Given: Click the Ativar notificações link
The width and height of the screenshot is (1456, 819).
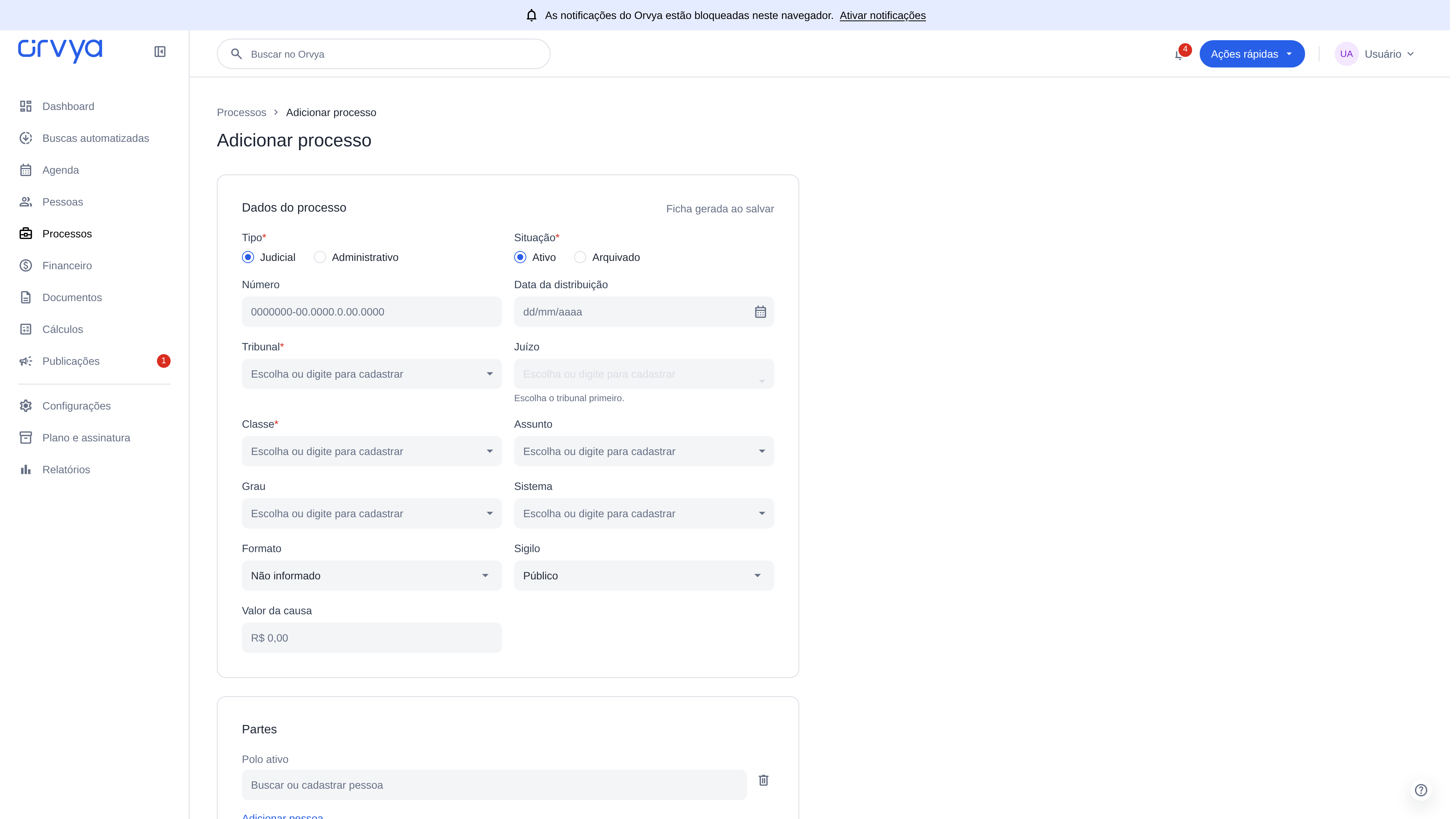Looking at the screenshot, I should [x=882, y=15].
